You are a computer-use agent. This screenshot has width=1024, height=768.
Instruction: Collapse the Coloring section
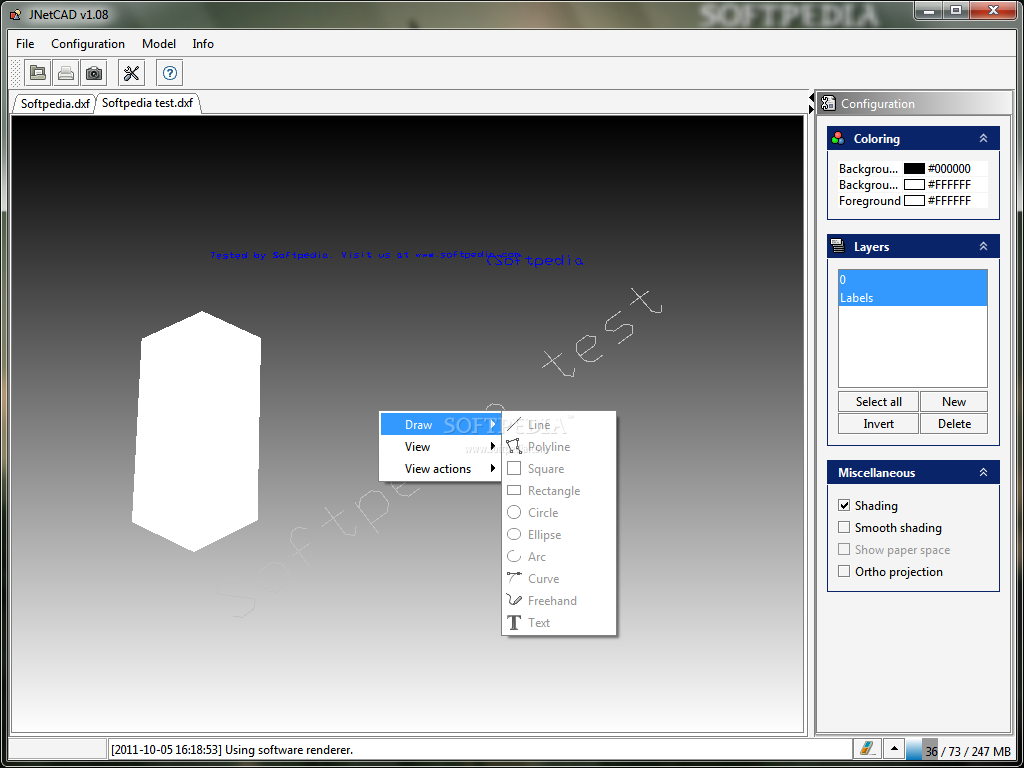click(x=984, y=138)
